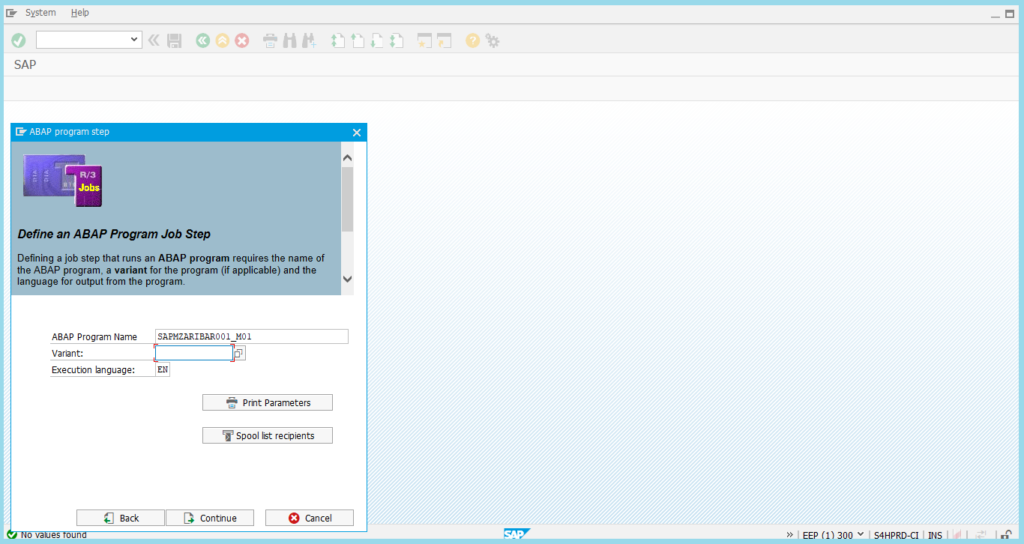Screen dimensions: 1024x544
Task: Click the green Enter checkmark icon
Action: [x=18, y=40]
